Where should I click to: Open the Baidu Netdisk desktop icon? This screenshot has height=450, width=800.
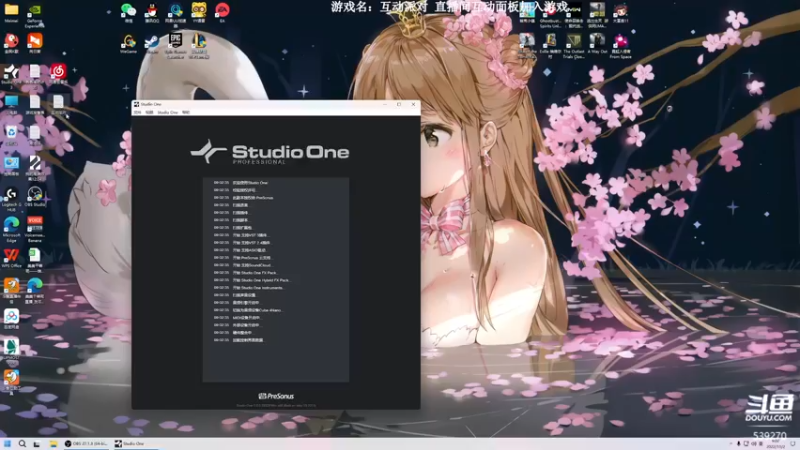(11, 319)
